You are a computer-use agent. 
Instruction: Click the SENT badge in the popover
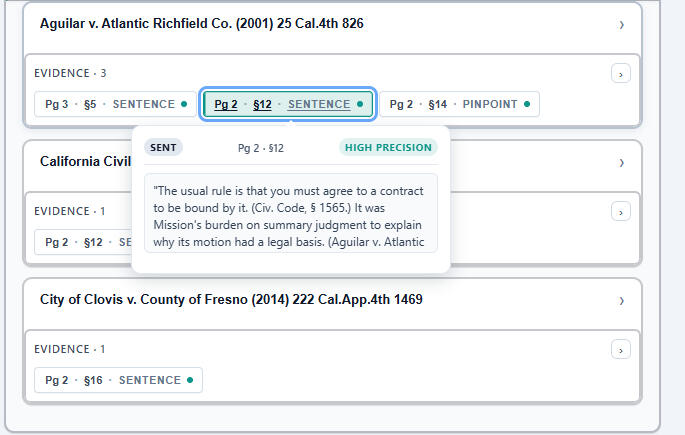164,148
